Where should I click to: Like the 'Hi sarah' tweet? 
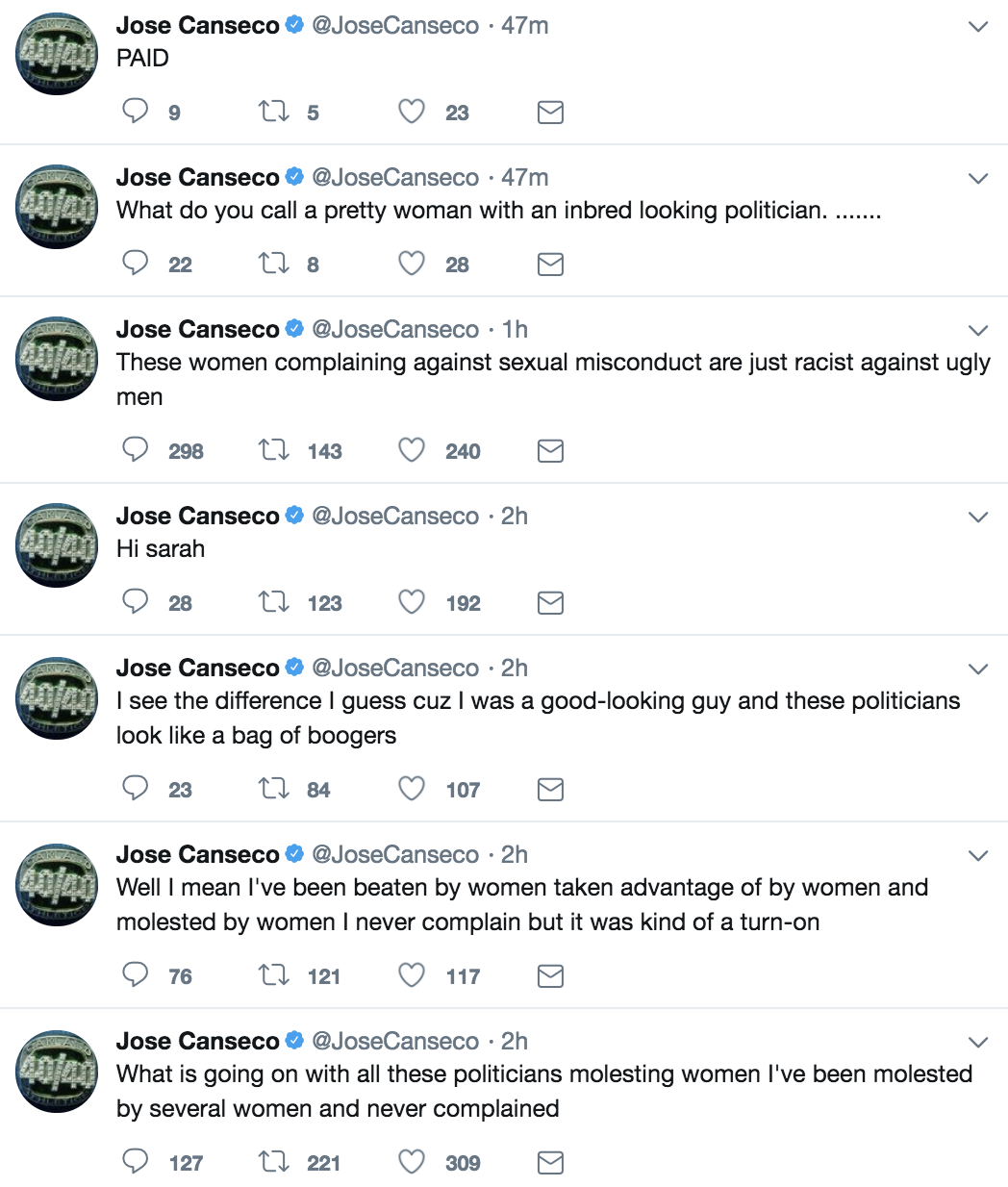(412, 602)
